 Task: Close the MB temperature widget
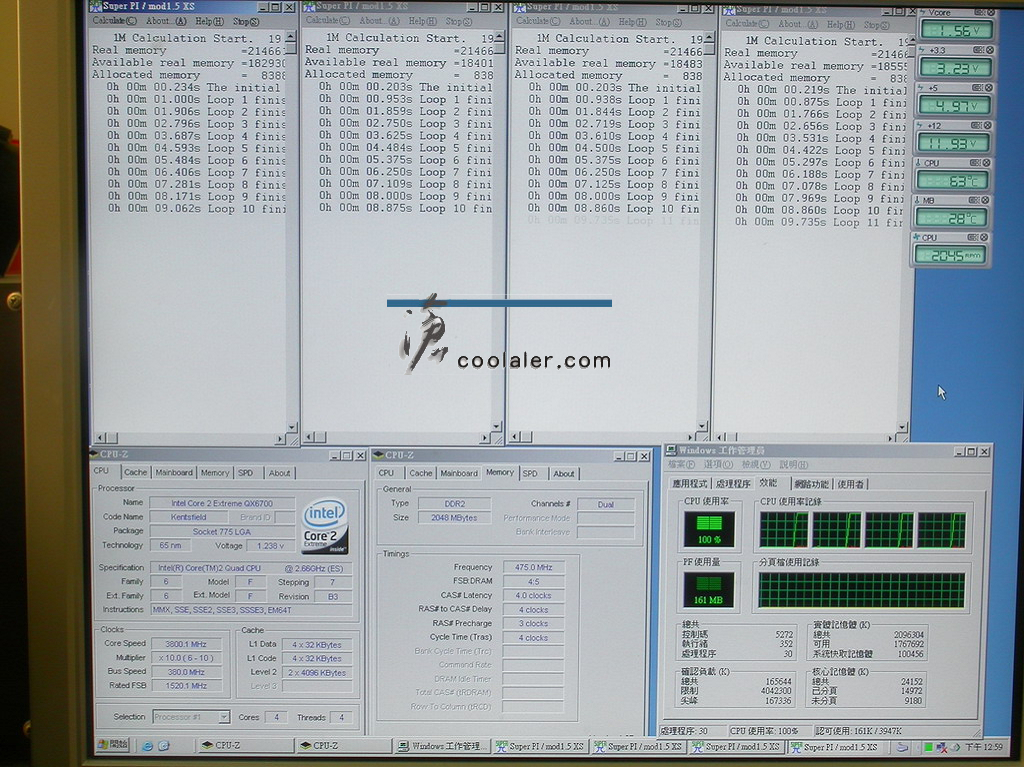point(985,200)
